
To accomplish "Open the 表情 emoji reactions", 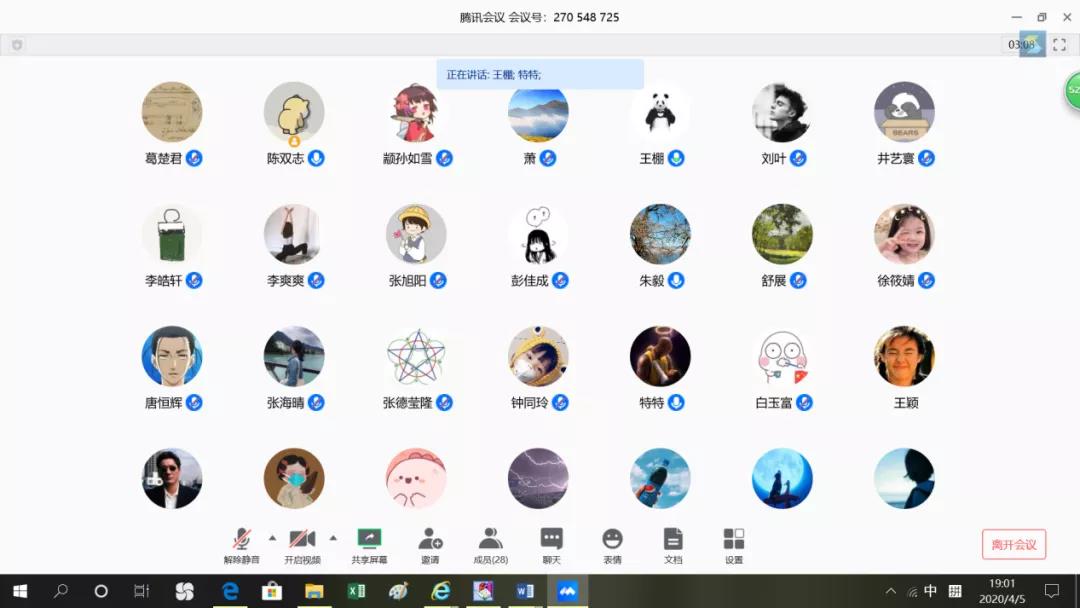I will click(x=612, y=546).
